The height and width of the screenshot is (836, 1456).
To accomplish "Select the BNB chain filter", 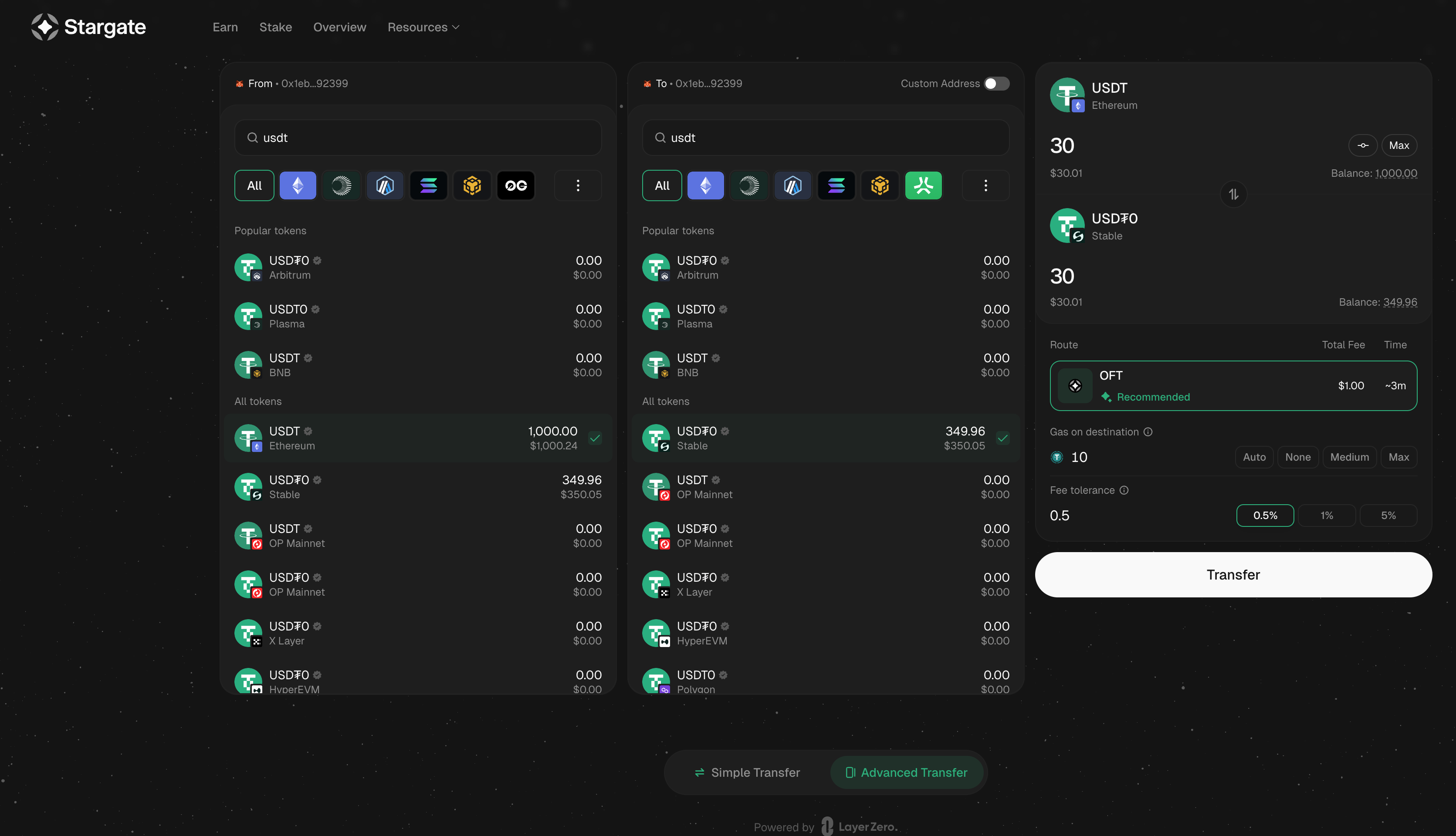I will (x=472, y=185).
